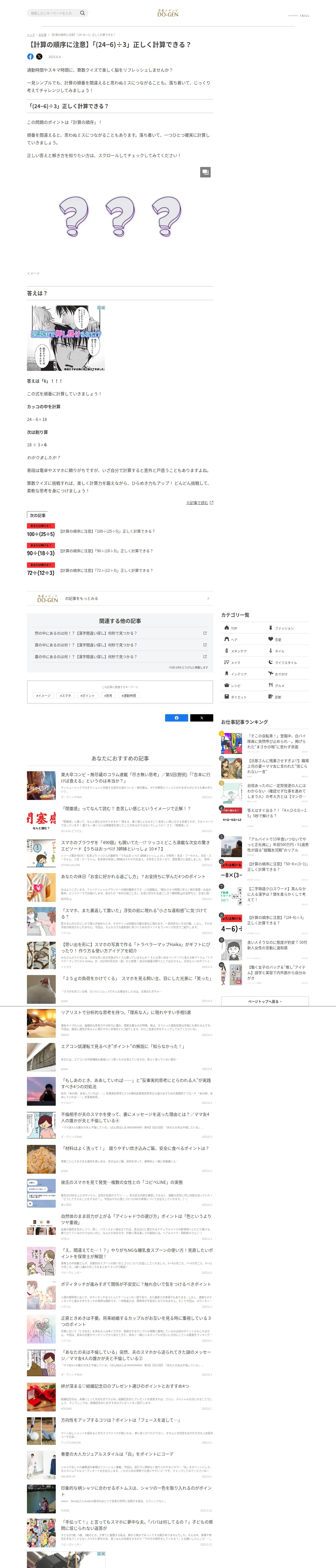Open thumbnail for 「閉塞感」ってなんて読む article
The width and height of the screenshot is (336, 1568).
click(x=41, y=819)
